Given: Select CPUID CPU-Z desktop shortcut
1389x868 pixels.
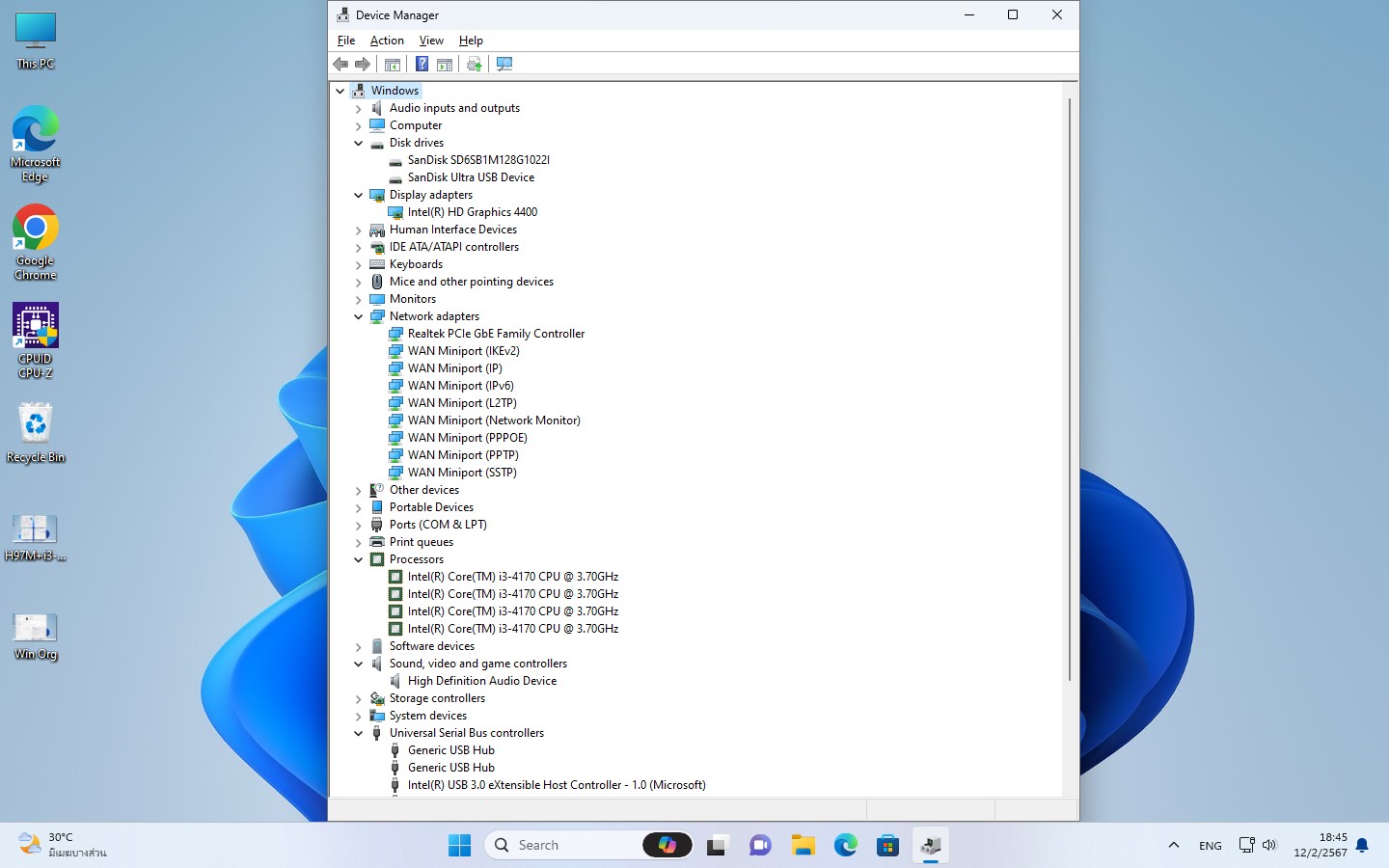Looking at the screenshot, I should click(x=36, y=340).
